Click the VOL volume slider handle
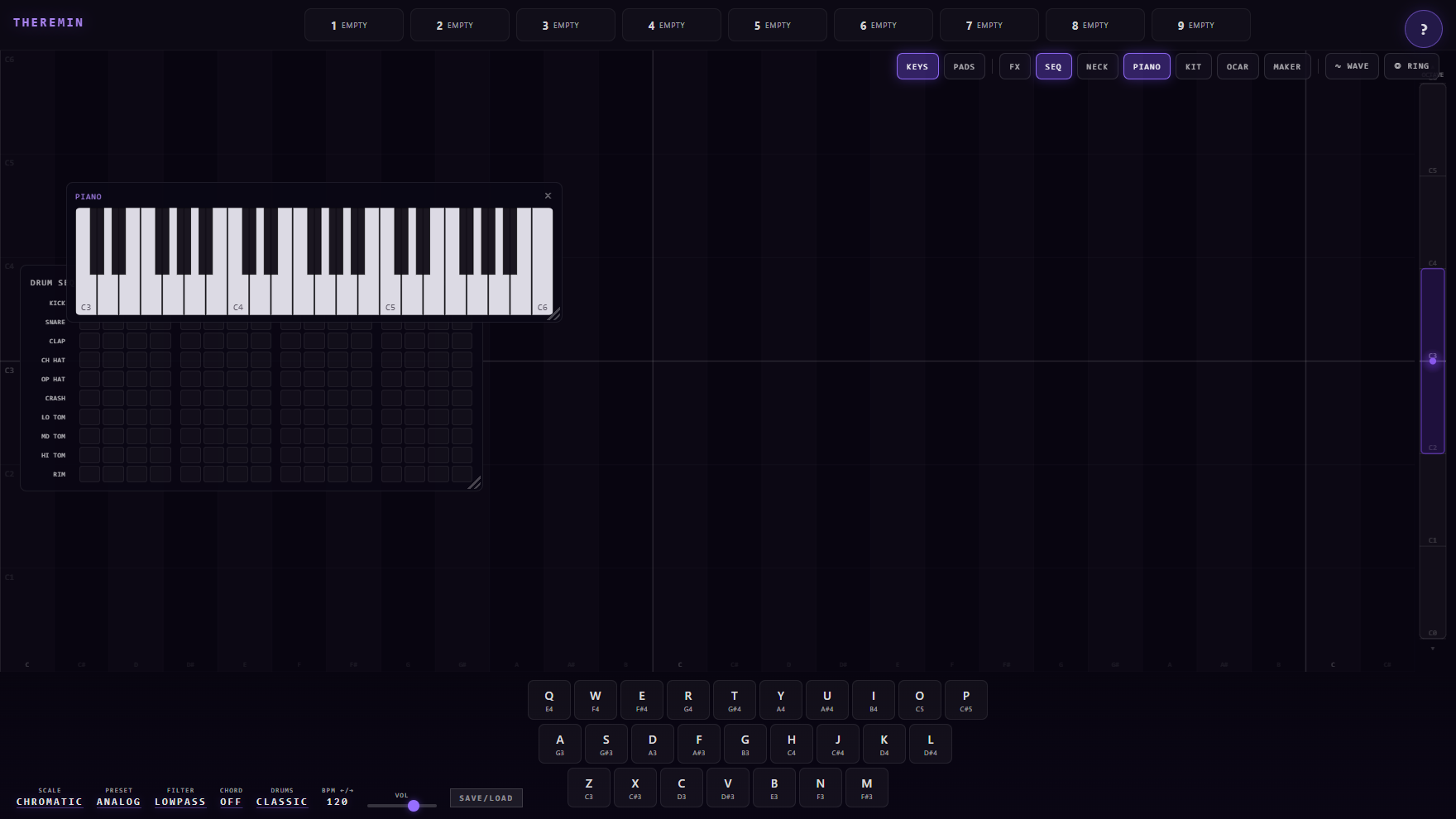This screenshot has height=819, width=1456. [414, 805]
